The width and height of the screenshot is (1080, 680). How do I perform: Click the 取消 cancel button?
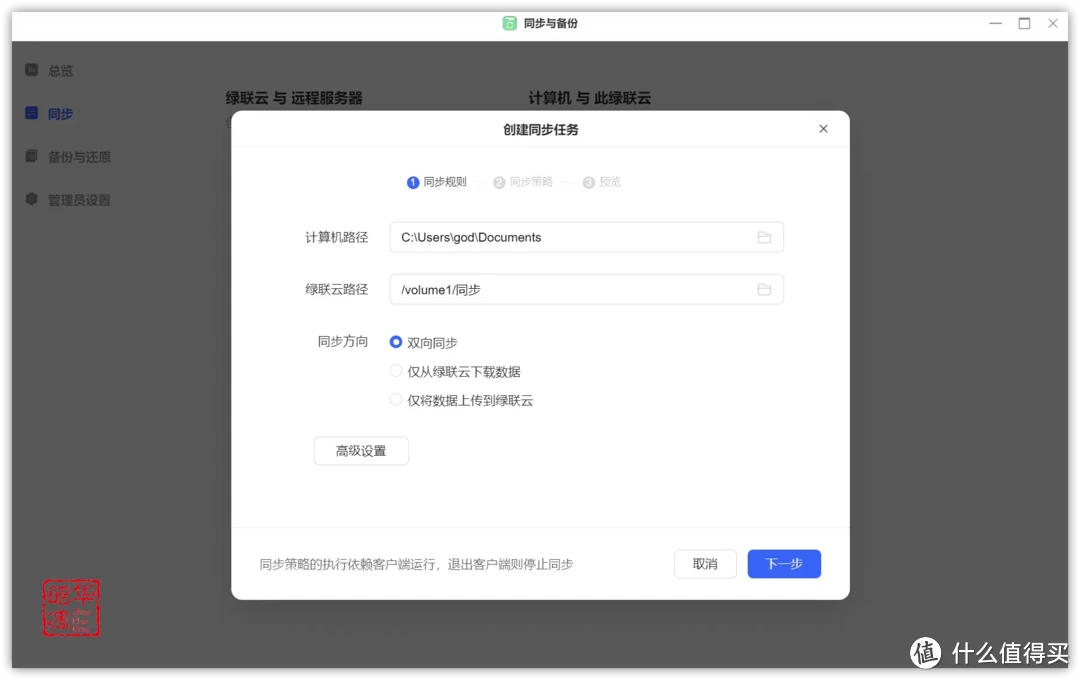point(705,564)
